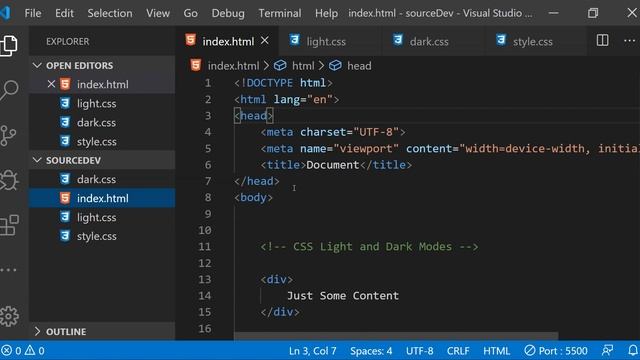Screen dimensions: 640x360
Task: Click the horizontal scrollbar in editor
Action: (x=396, y=336)
